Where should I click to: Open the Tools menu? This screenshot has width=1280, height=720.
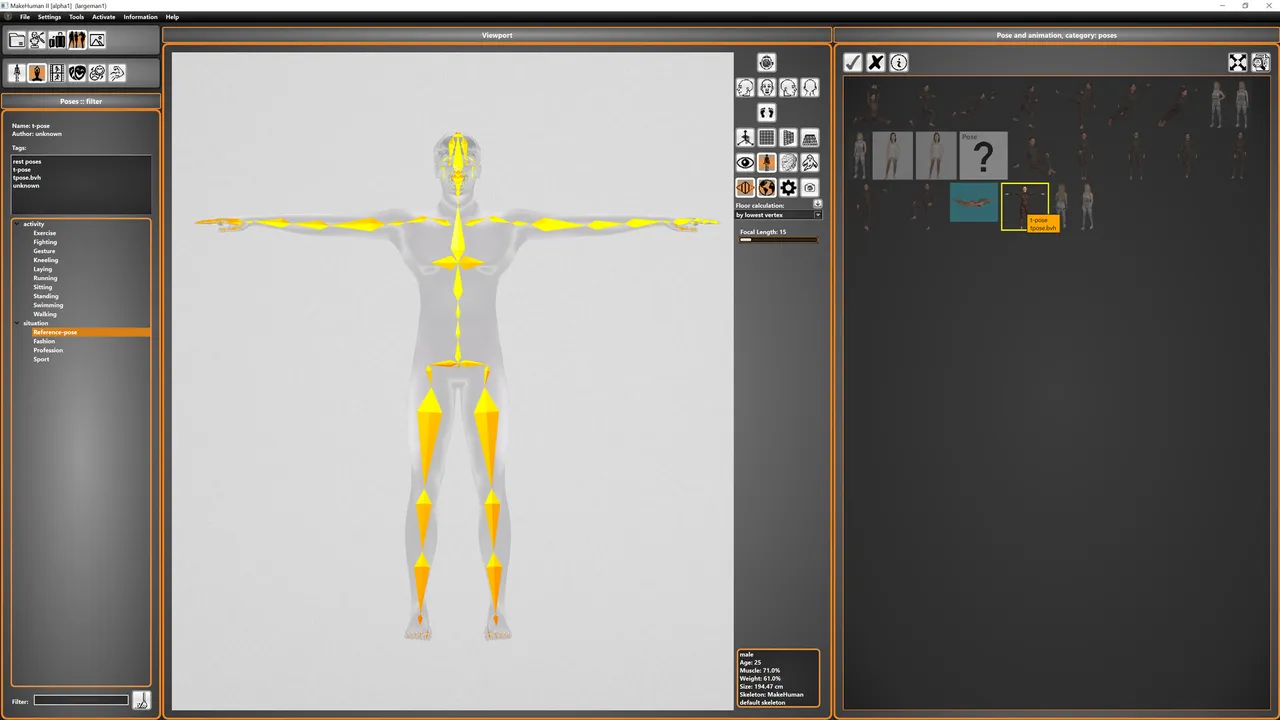click(x=76, y=17)
